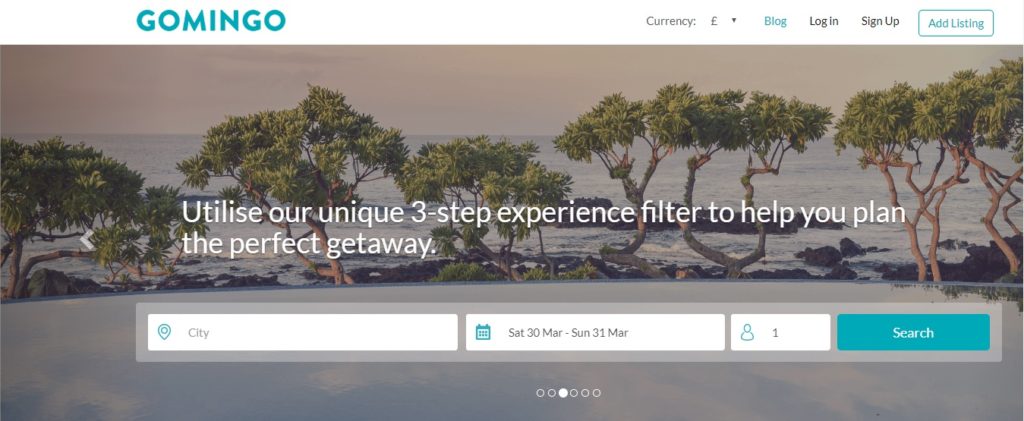Jump to the fifth carousel dot
The height and width of the screenshot is (421, 1024).
pyautogui.click(x=585, y=393)
